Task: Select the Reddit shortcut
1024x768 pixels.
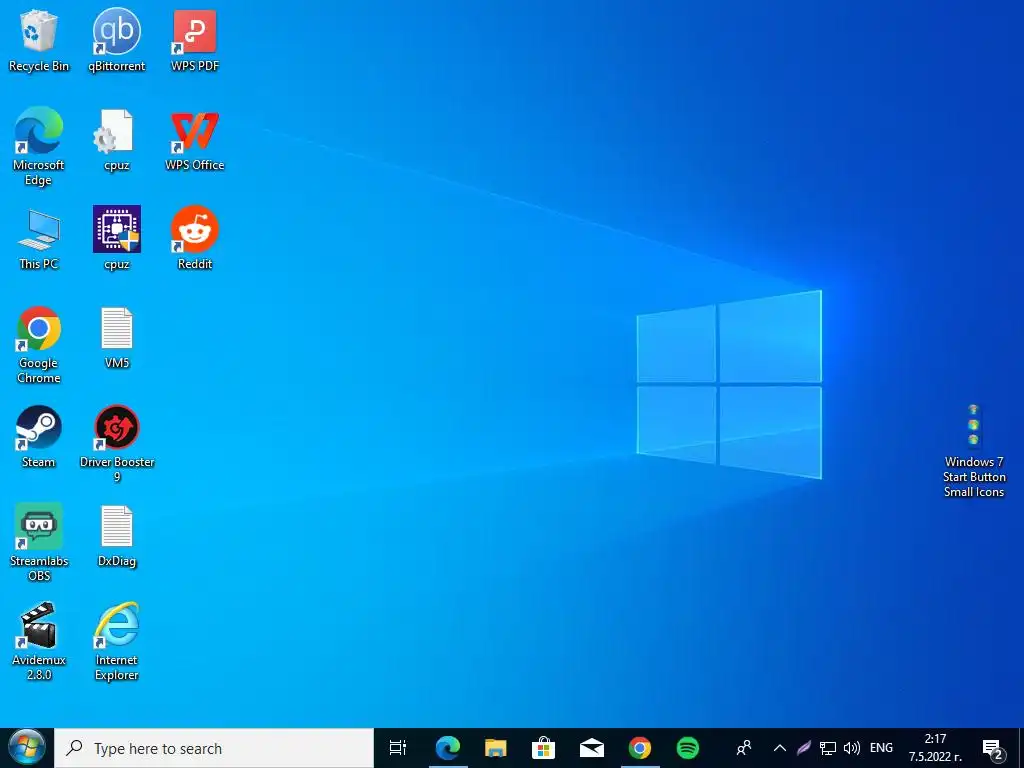Action: (195, 239)
